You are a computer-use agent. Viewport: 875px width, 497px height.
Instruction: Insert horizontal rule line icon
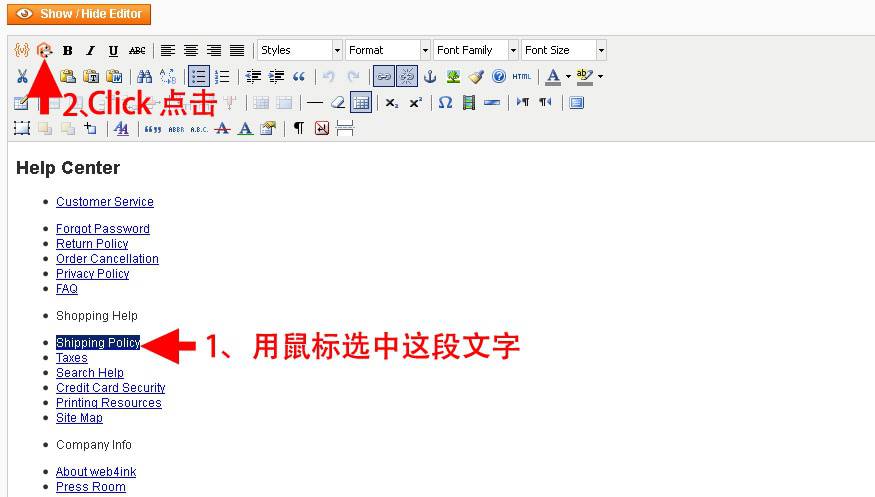[315, 103]
